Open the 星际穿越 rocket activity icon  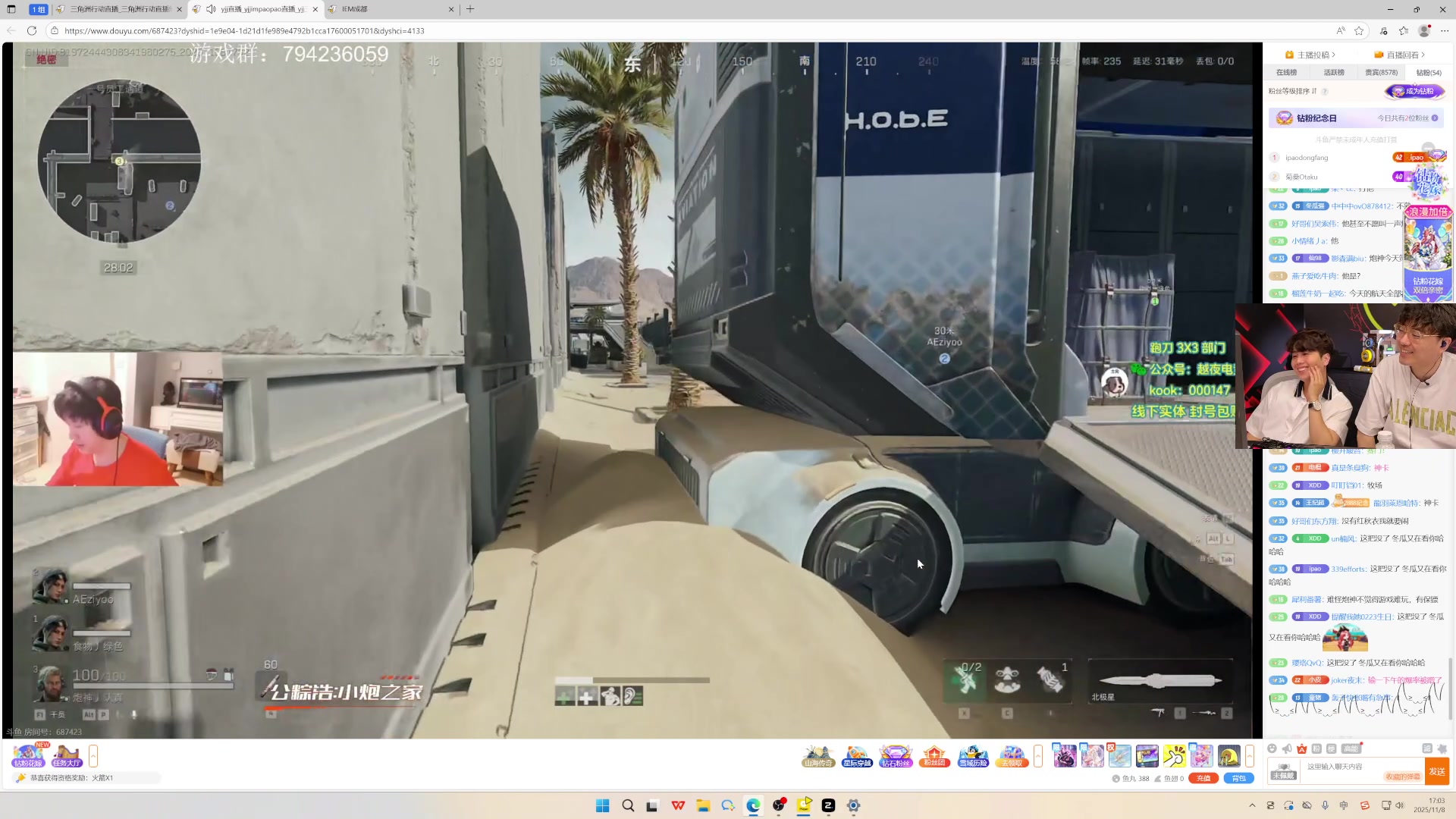(x=857, y=756)
